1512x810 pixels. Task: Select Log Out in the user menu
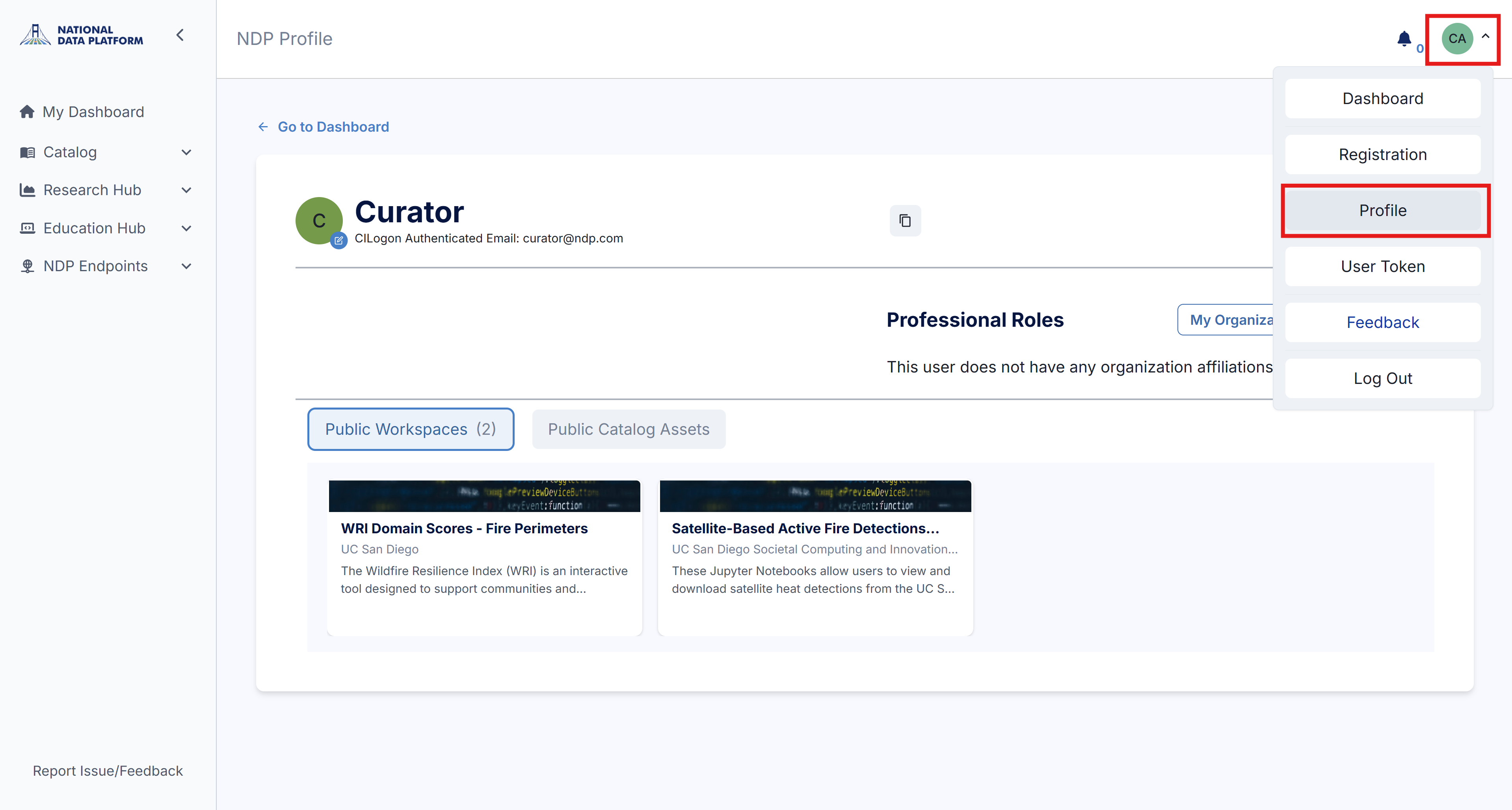[x=1383, y=378]
